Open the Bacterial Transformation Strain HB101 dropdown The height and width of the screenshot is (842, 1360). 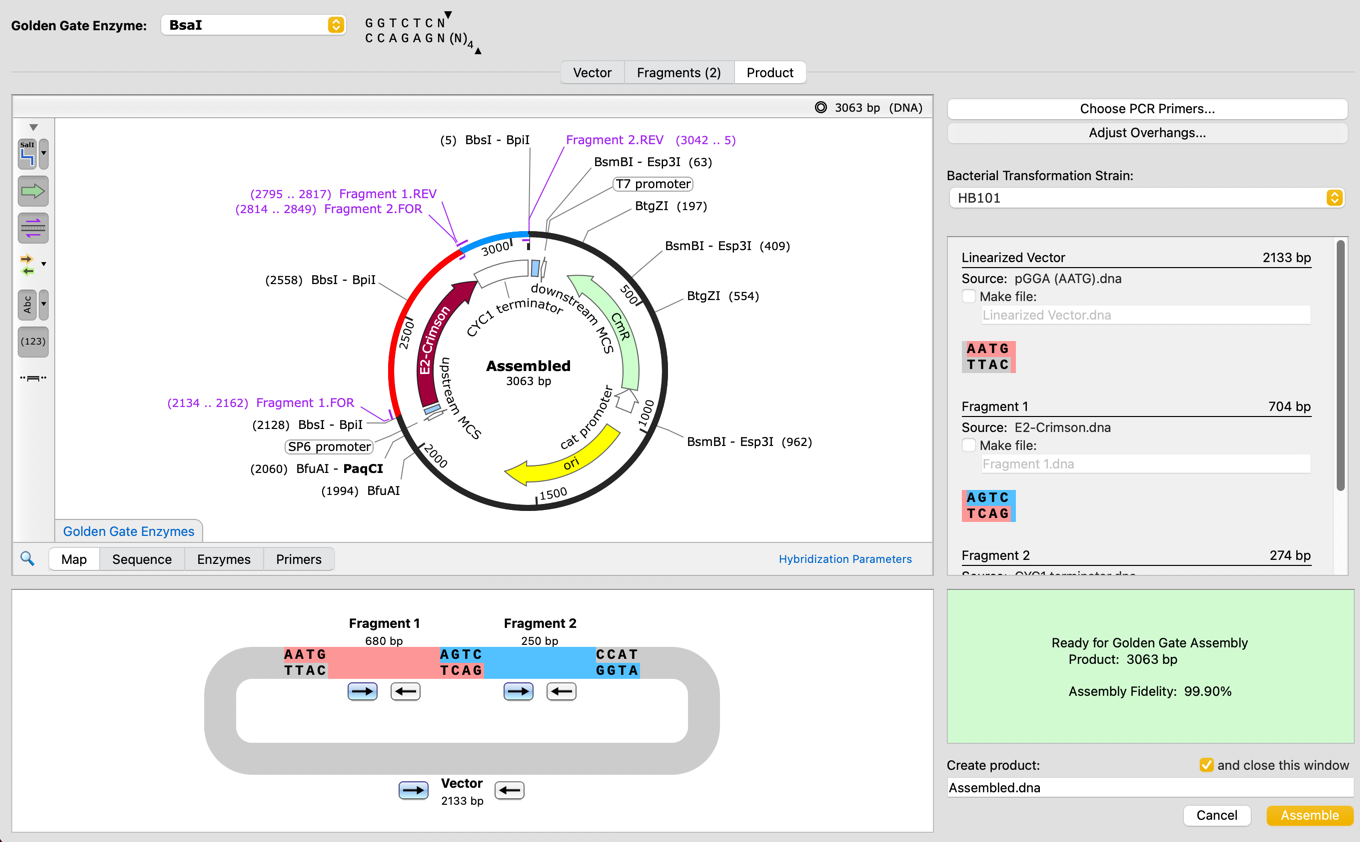(1146, 198)
